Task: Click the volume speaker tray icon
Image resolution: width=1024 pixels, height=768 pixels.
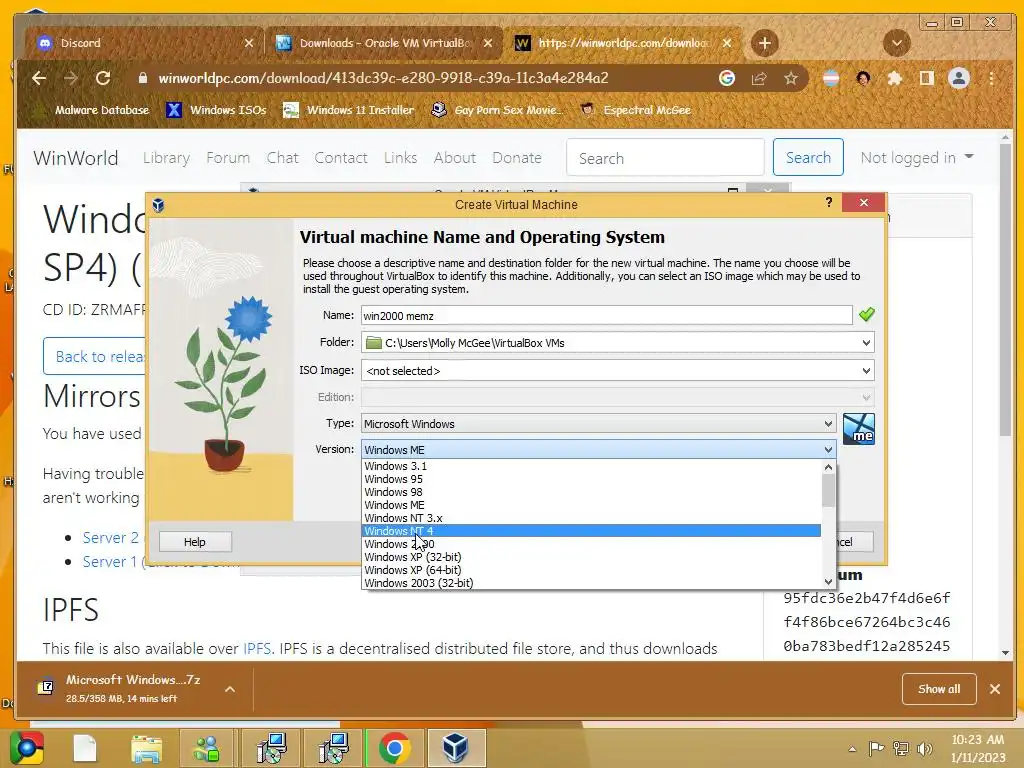Action: click(924, 749)
